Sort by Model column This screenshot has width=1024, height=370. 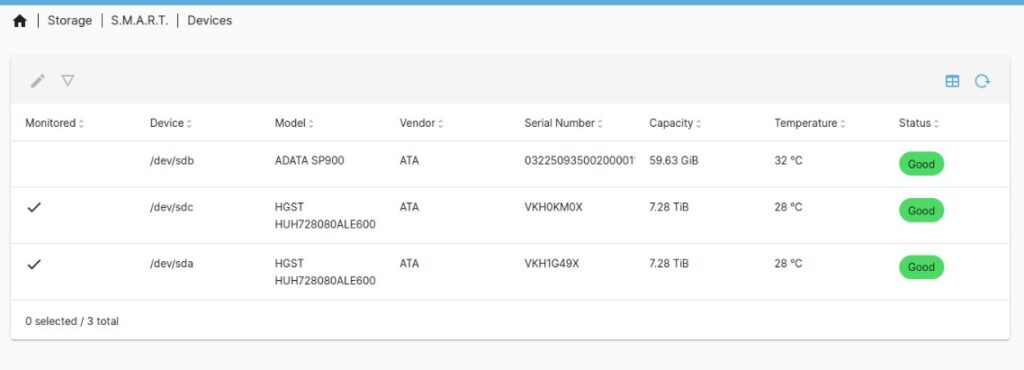point(294,123)
